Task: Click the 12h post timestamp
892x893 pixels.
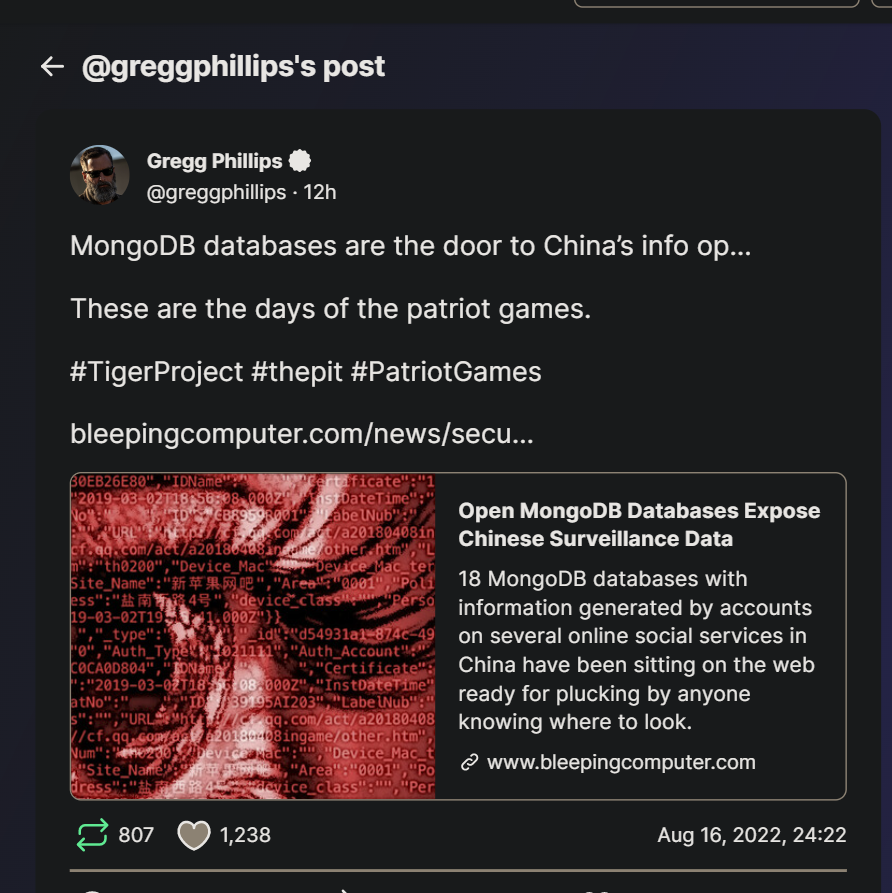Action: click(320, 192)
